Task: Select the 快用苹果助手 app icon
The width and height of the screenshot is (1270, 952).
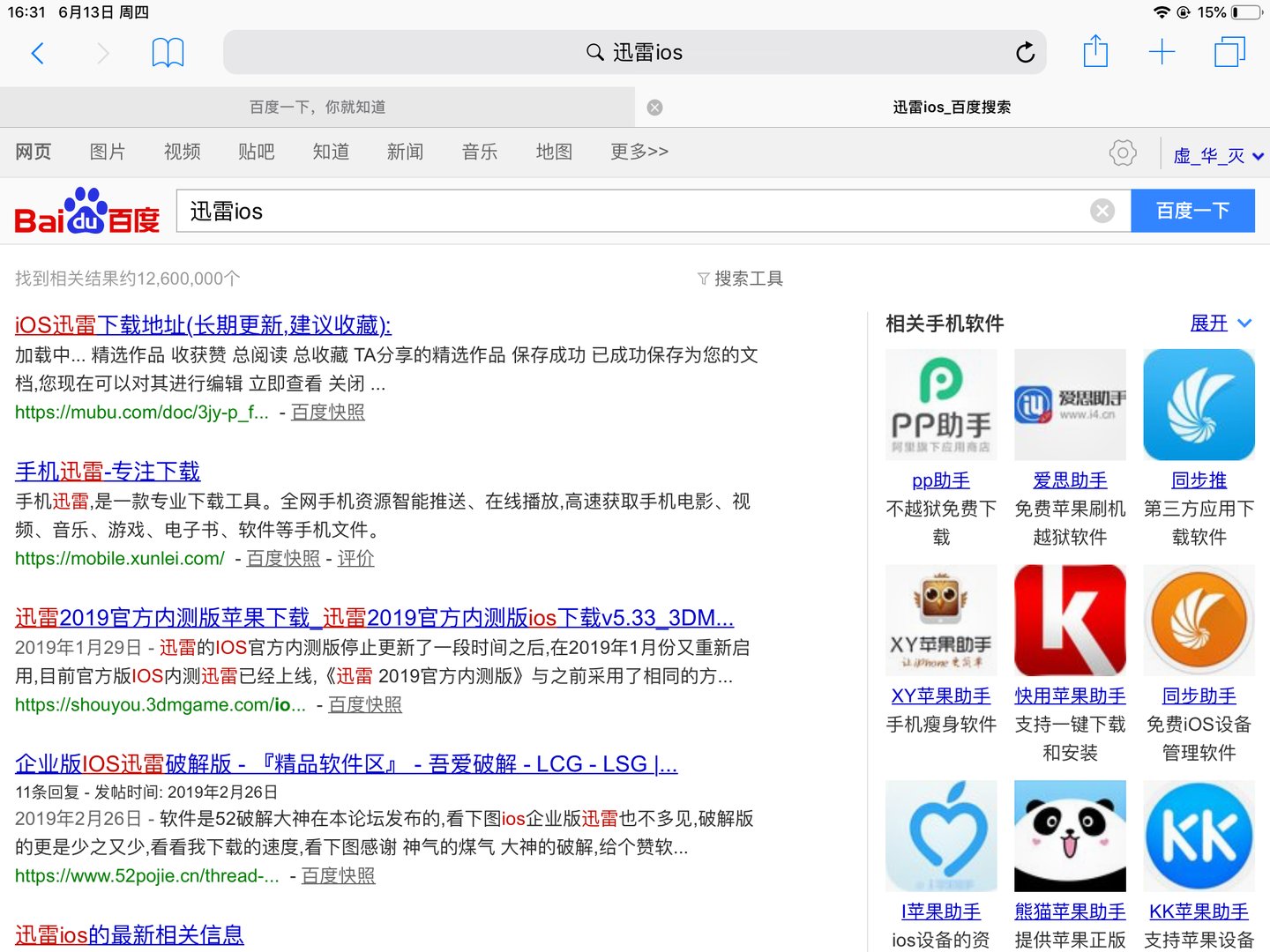Action: pos(1069,620)
